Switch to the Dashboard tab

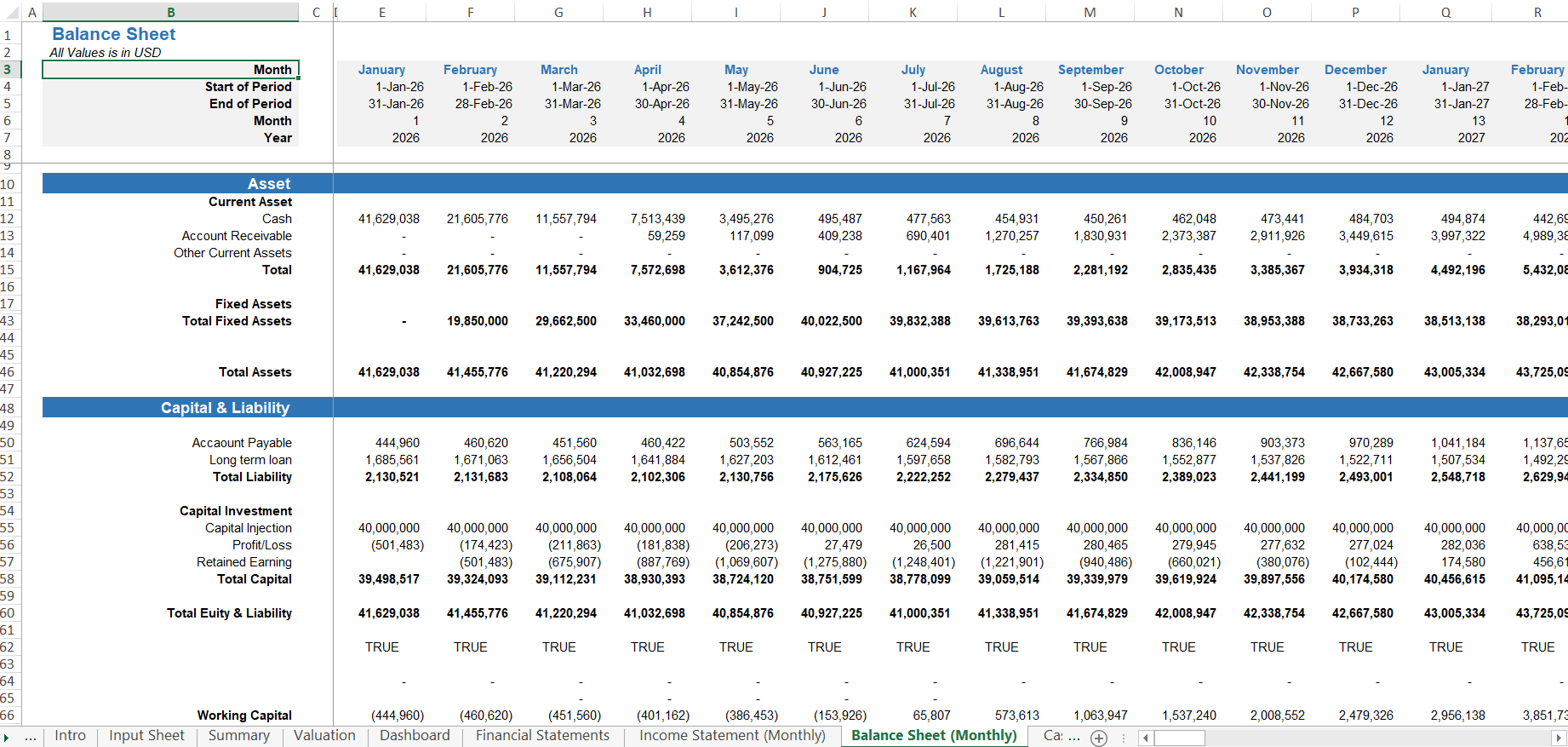(415, 736)
